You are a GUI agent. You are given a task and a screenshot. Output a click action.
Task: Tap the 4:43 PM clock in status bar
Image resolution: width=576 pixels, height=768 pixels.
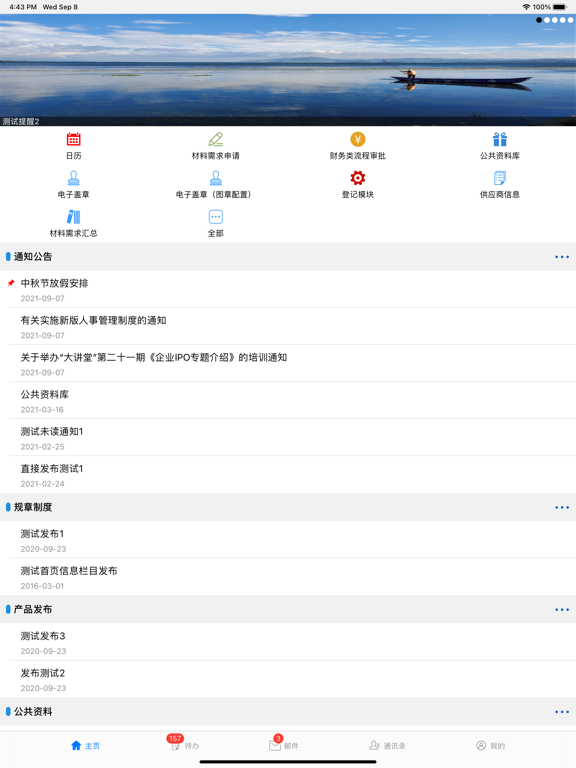(x=23, y=7)
